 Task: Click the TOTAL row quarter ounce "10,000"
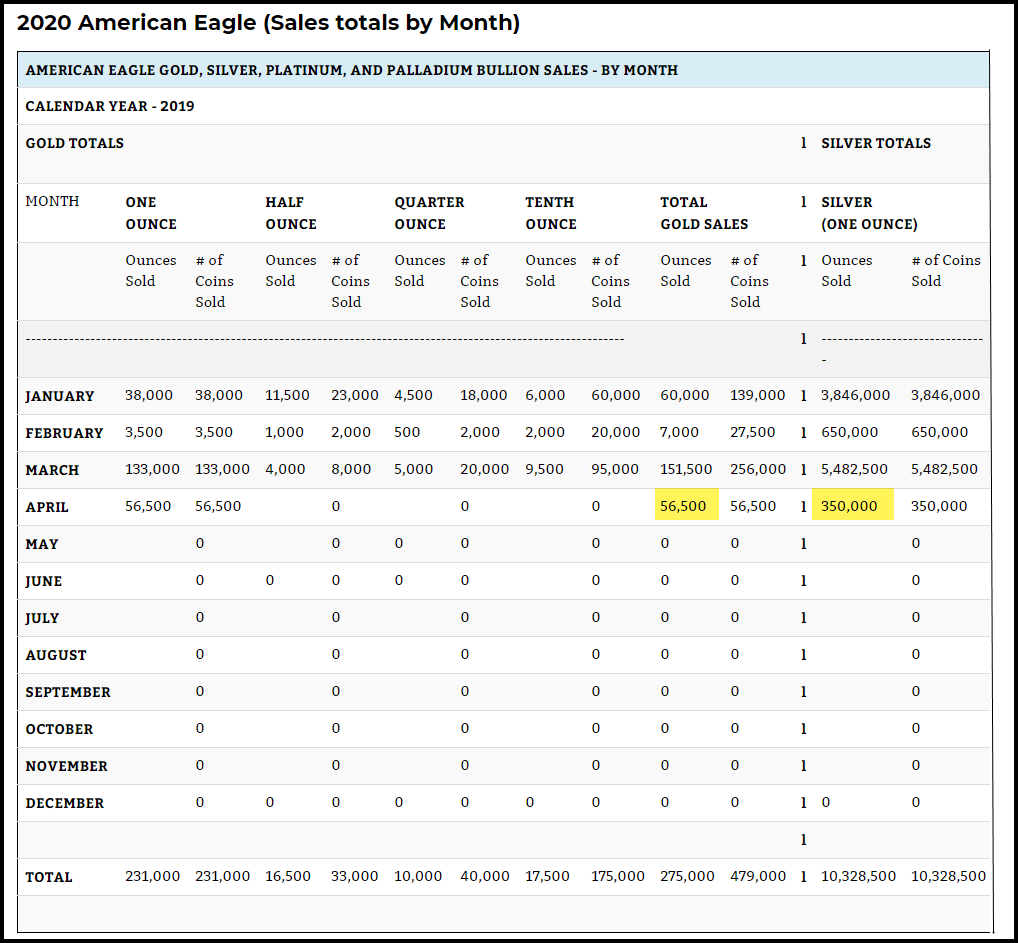click(x=418, y=876)
